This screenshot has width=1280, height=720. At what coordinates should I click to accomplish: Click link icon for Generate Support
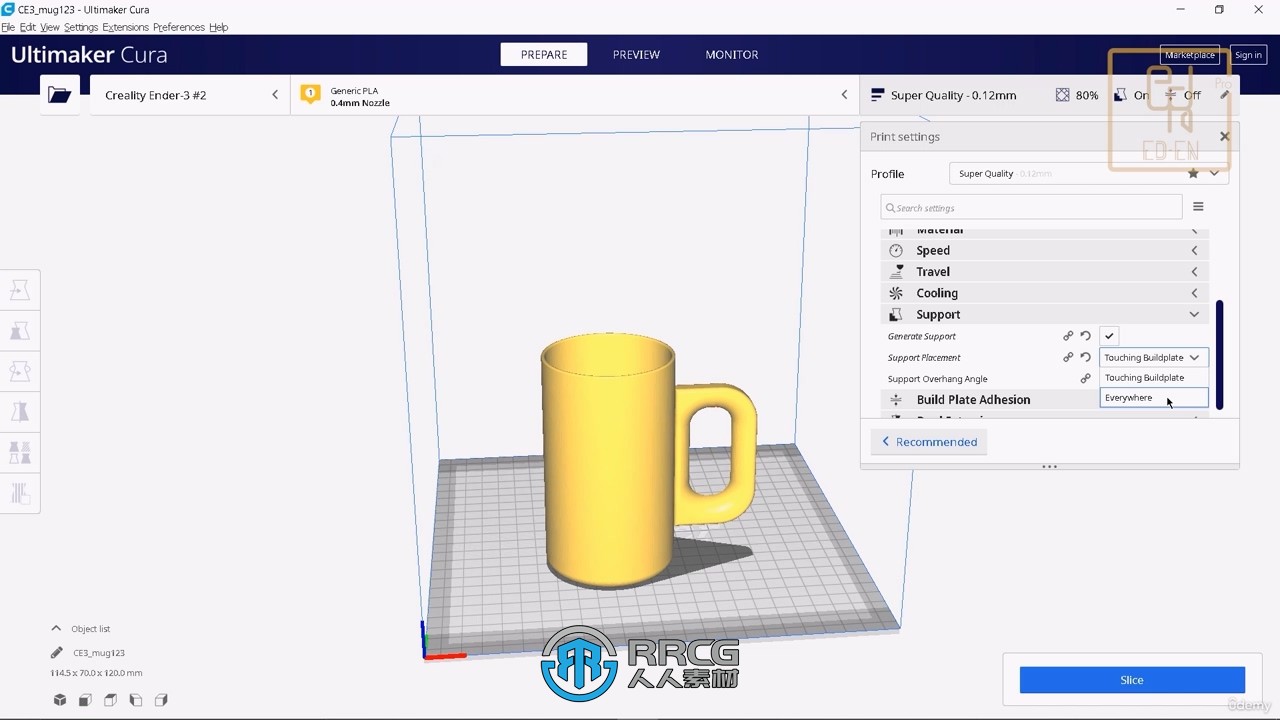point(1068,336)
